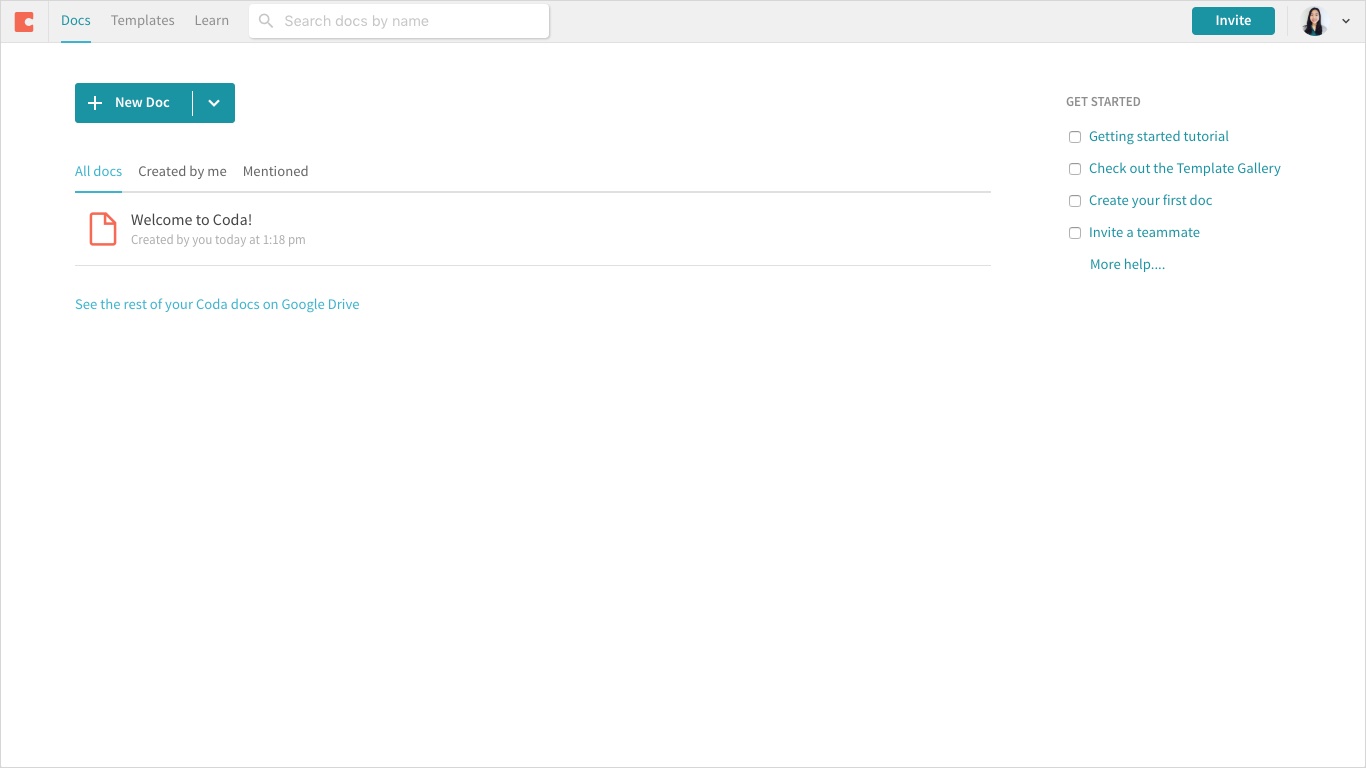
Task: Open the Welcome to Coda! title
Action: (x=191, y=220)
